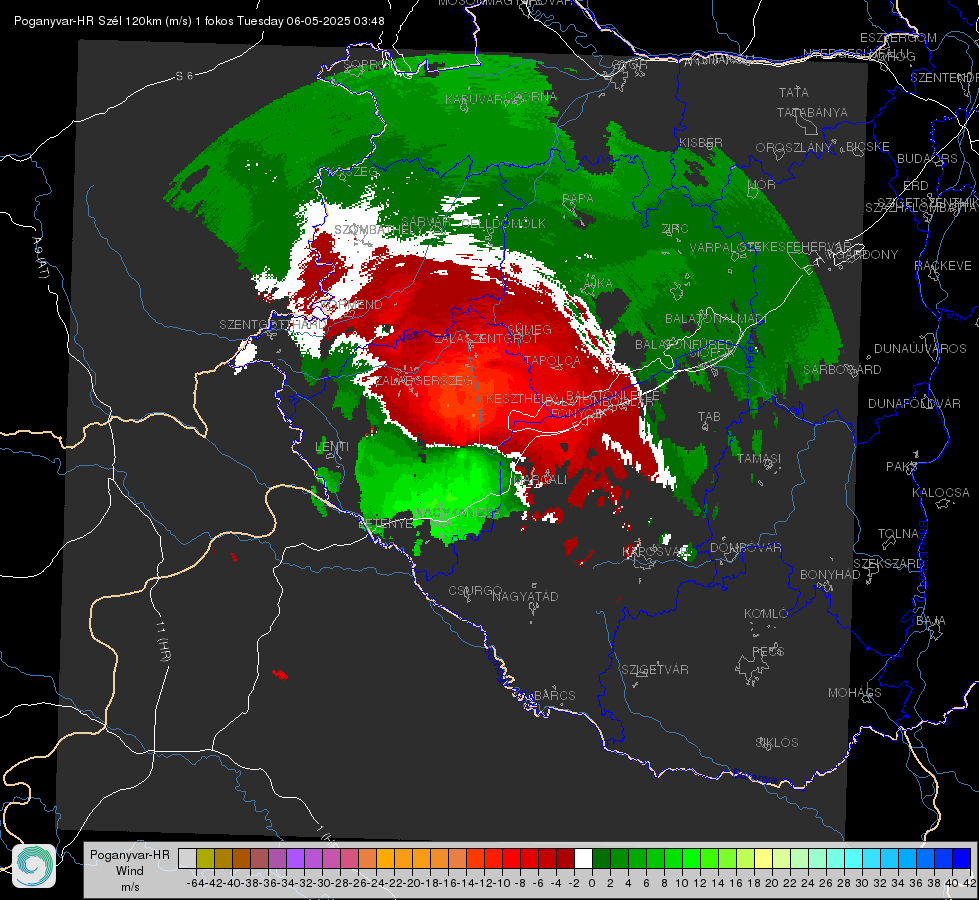Select the LENTI town label
This screenshot has width=979, height=900.
(x=332, y=447)
